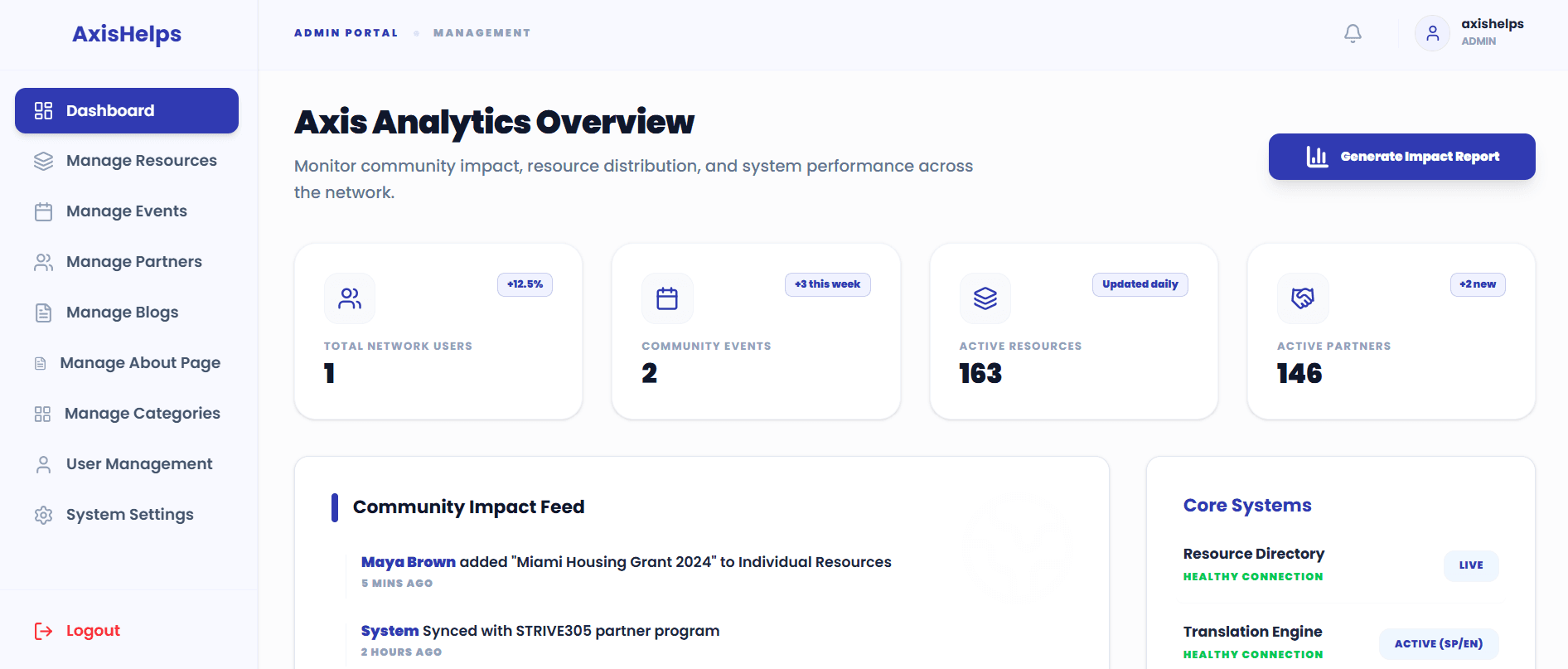Image resolution: width=1568 pixels, height=669 pixels.
Task: Click the Manage About Page file icon
Action: pyautogui.click(x=40, y=363)
